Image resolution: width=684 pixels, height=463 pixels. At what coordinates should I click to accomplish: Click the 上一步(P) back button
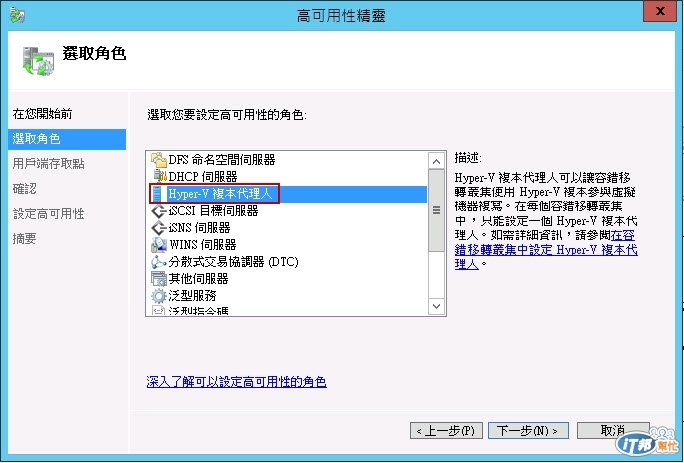pyautogui.click(x=446, y=431)
